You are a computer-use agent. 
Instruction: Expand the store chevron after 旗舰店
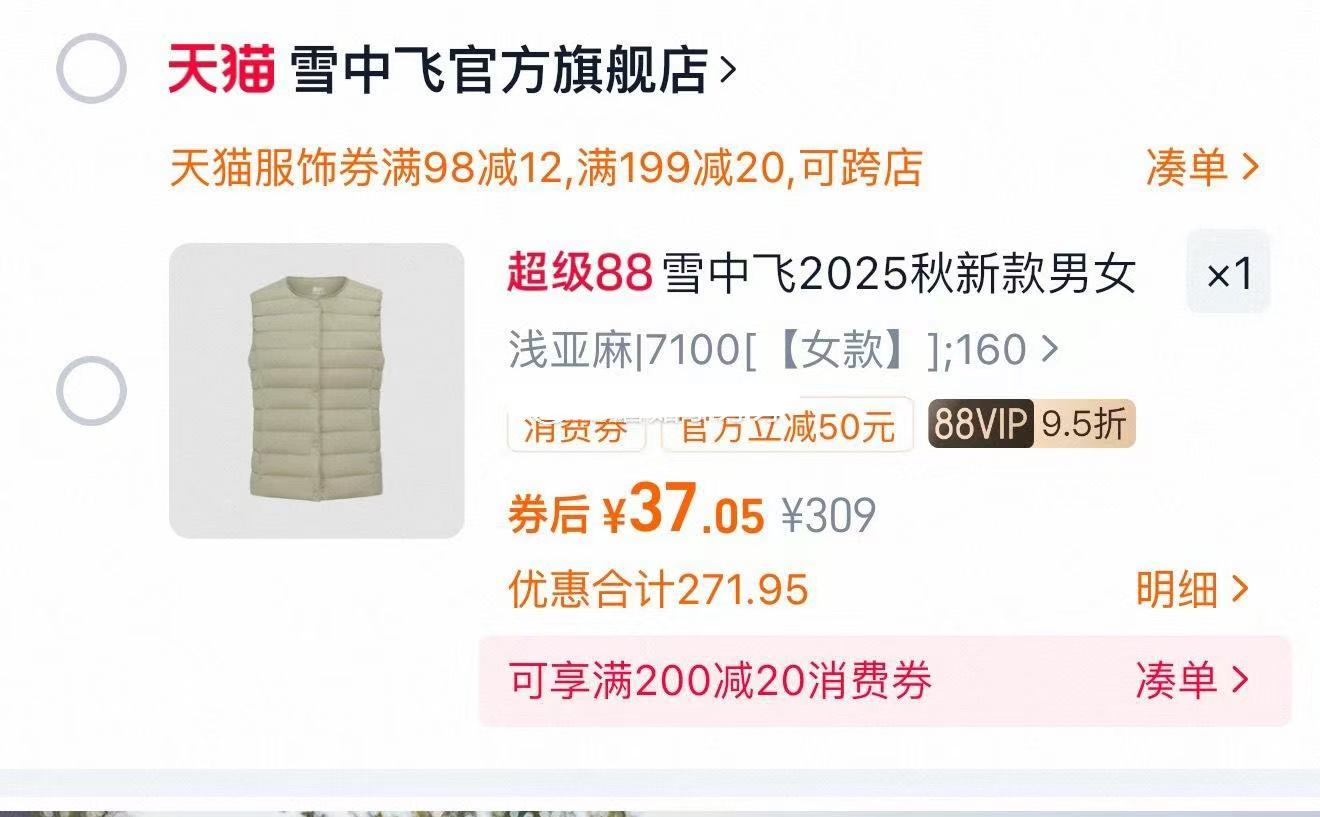pyautogui.click(x=728, y=71)
